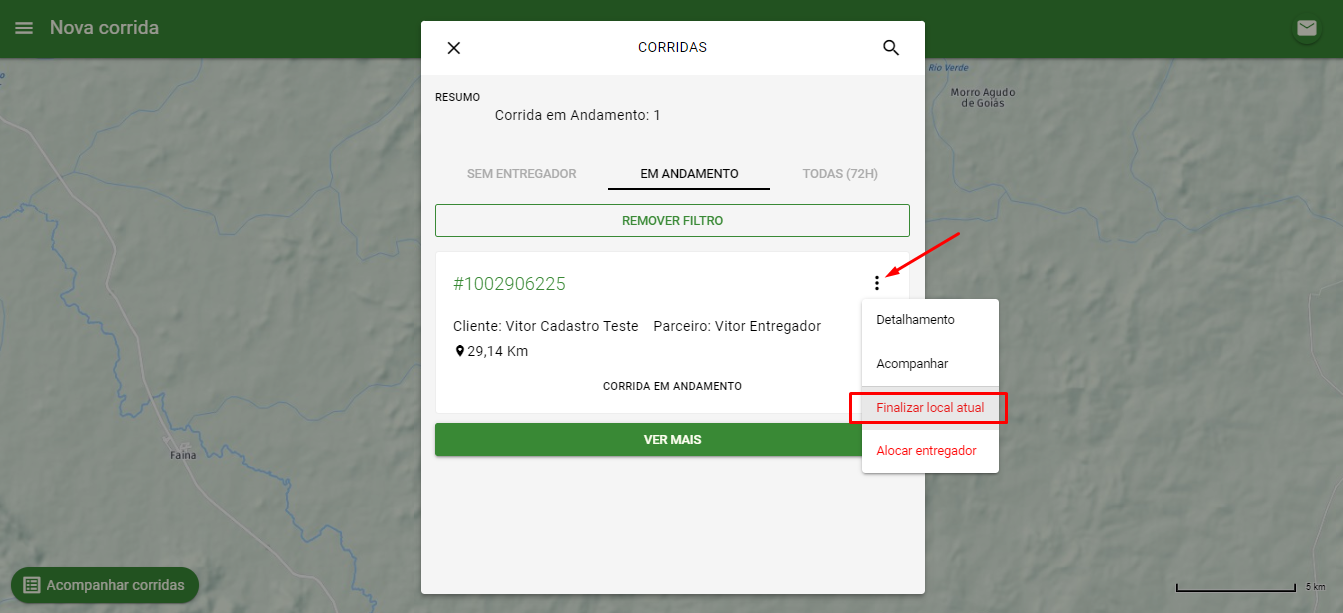This screenshot has height=613, width=1343.
Task: Show the Todas (72H) tab
Action: tap(840, 174)
